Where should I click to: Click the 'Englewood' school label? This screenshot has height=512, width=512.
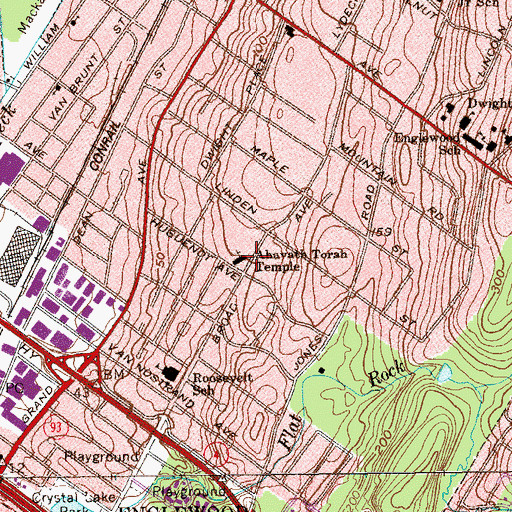pos(427,138)
